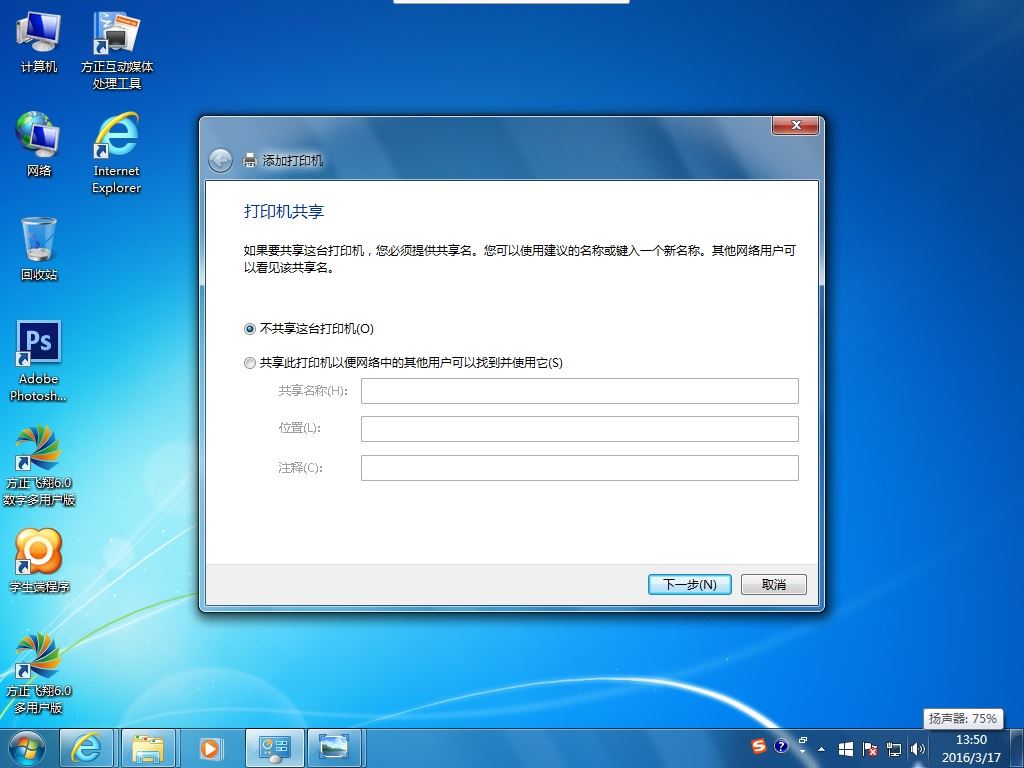Viewport: 1024px width, 768px height.
Task: Go back using the wizard back arrow
Action: pos(220,160)
